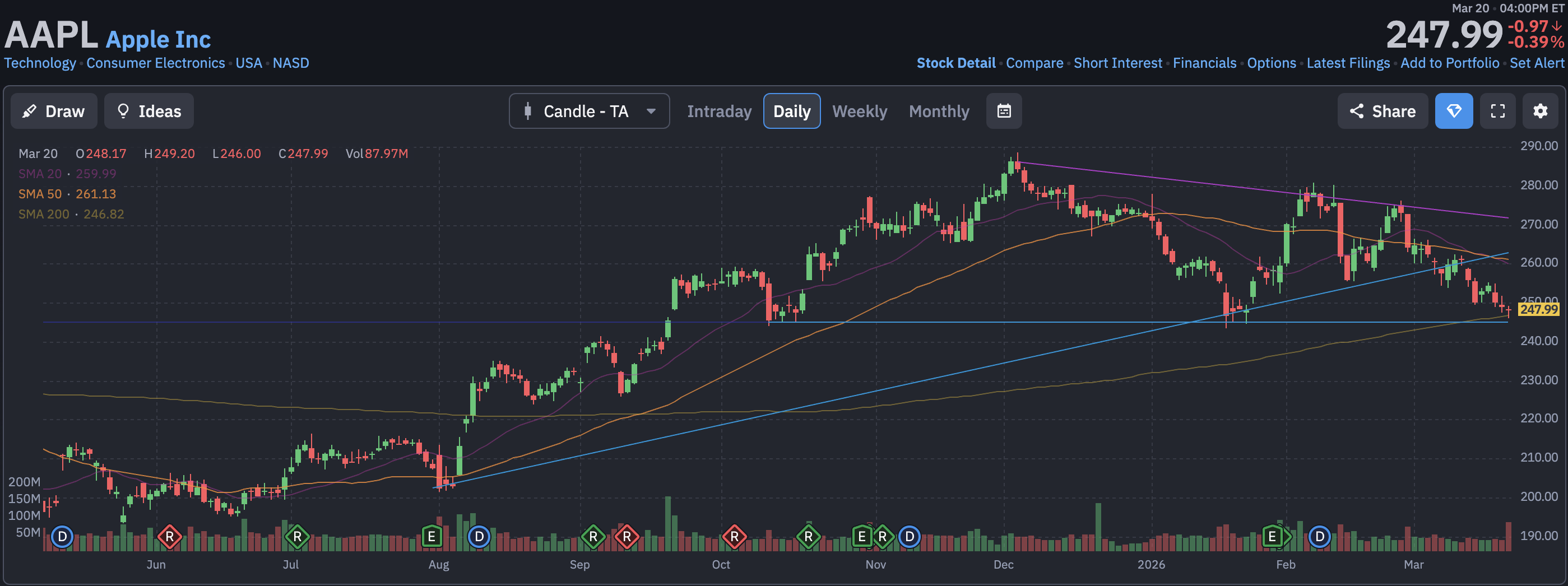Image resolution: width=1568 pixels, height=586 pixels.
Task: Click the Share button
Action: 1382,111
